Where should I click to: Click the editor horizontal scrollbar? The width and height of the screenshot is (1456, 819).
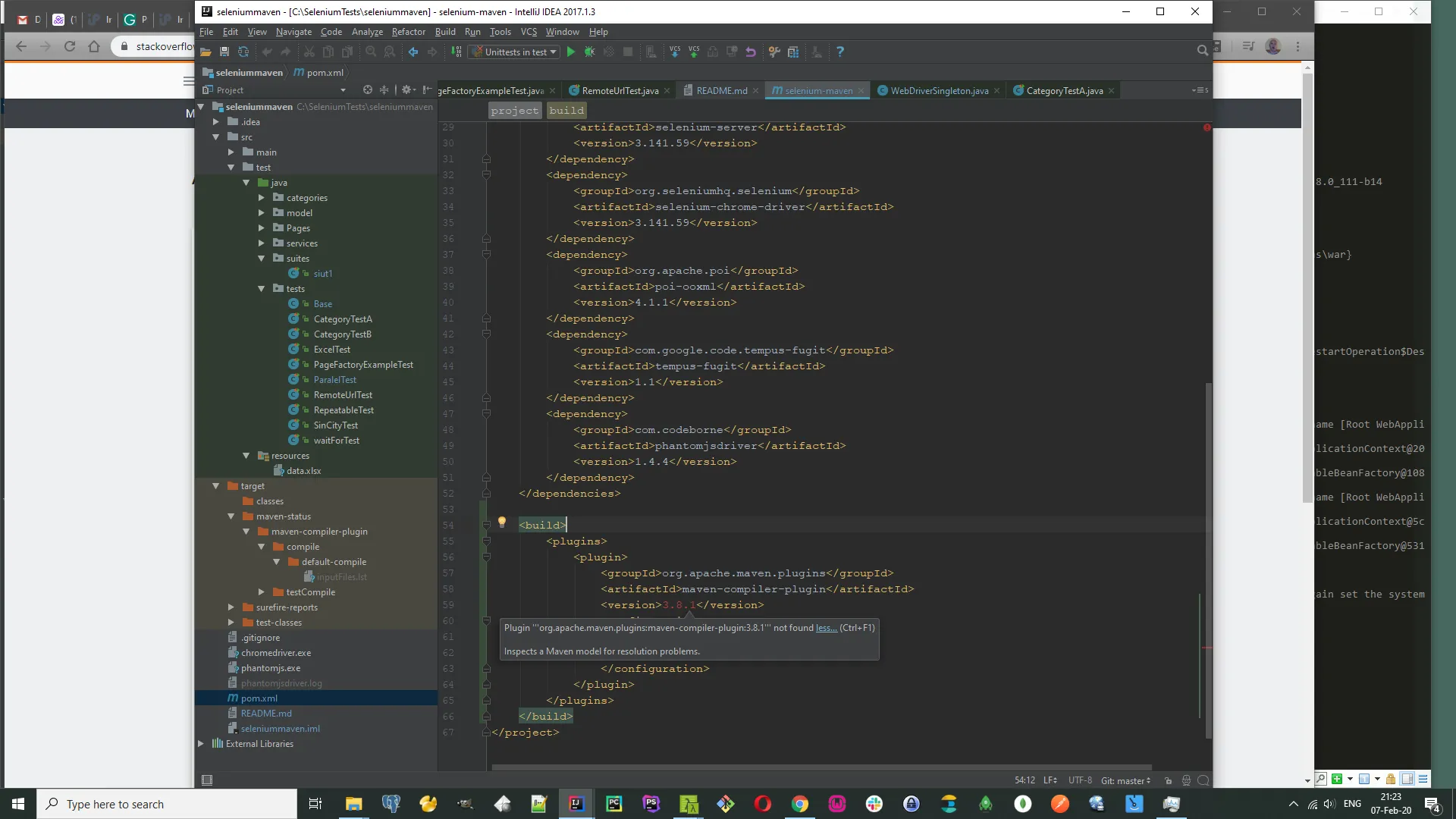(821, 767)
